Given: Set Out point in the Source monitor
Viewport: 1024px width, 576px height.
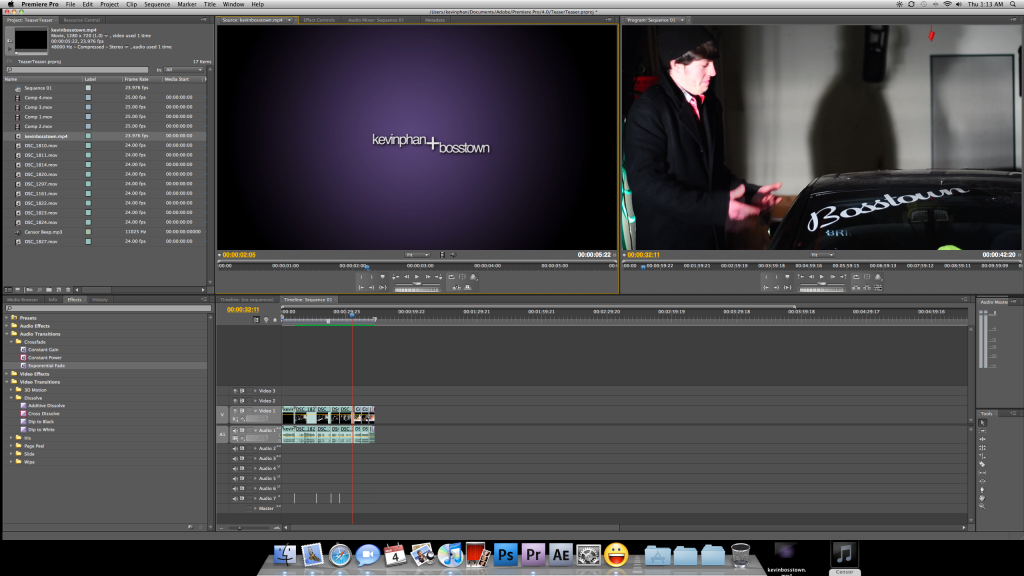Looking at the screenshot, I should pos(372,277).
